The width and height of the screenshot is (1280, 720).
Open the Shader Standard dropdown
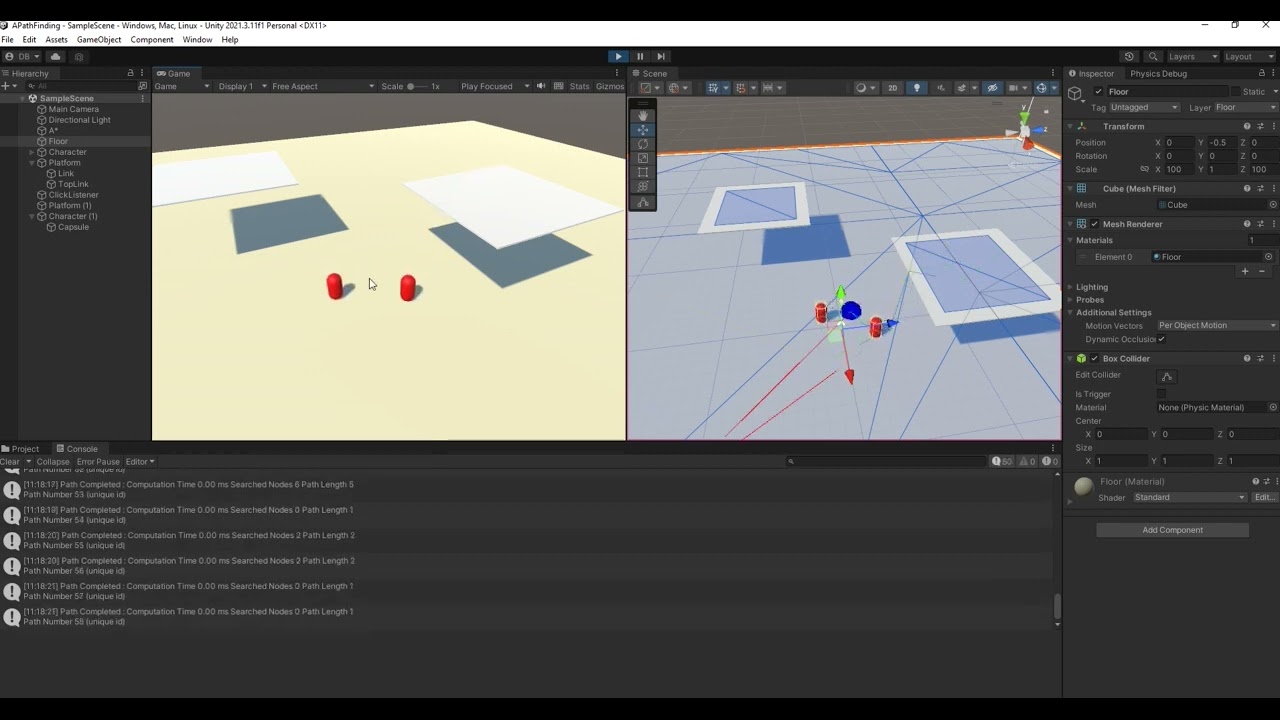coord(1190,497)
